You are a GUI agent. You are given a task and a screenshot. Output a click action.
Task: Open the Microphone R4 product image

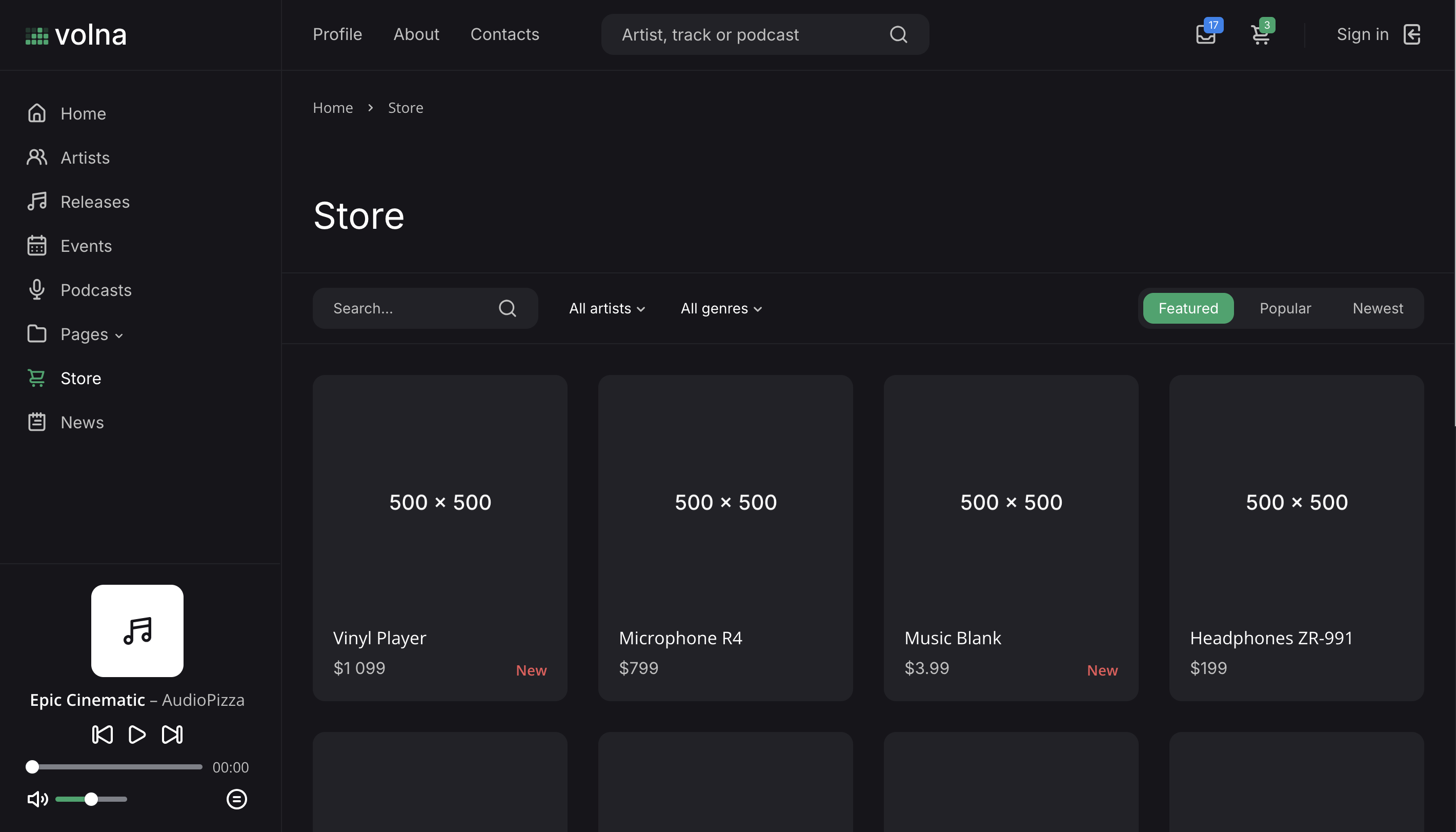(725, 502)
